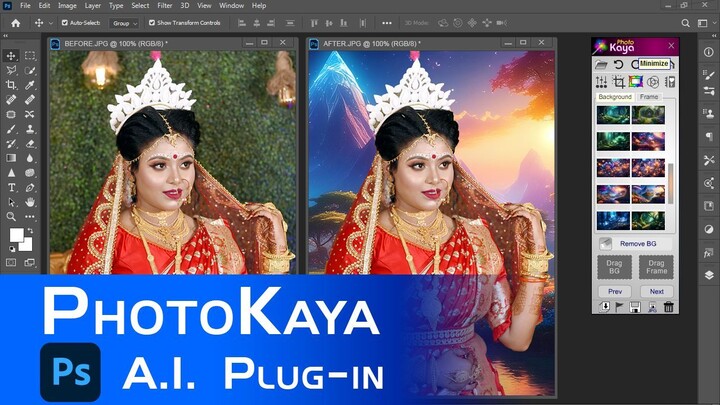Click the Next button
This screenshot has height=405, width=720.
(x=657, y=292)
